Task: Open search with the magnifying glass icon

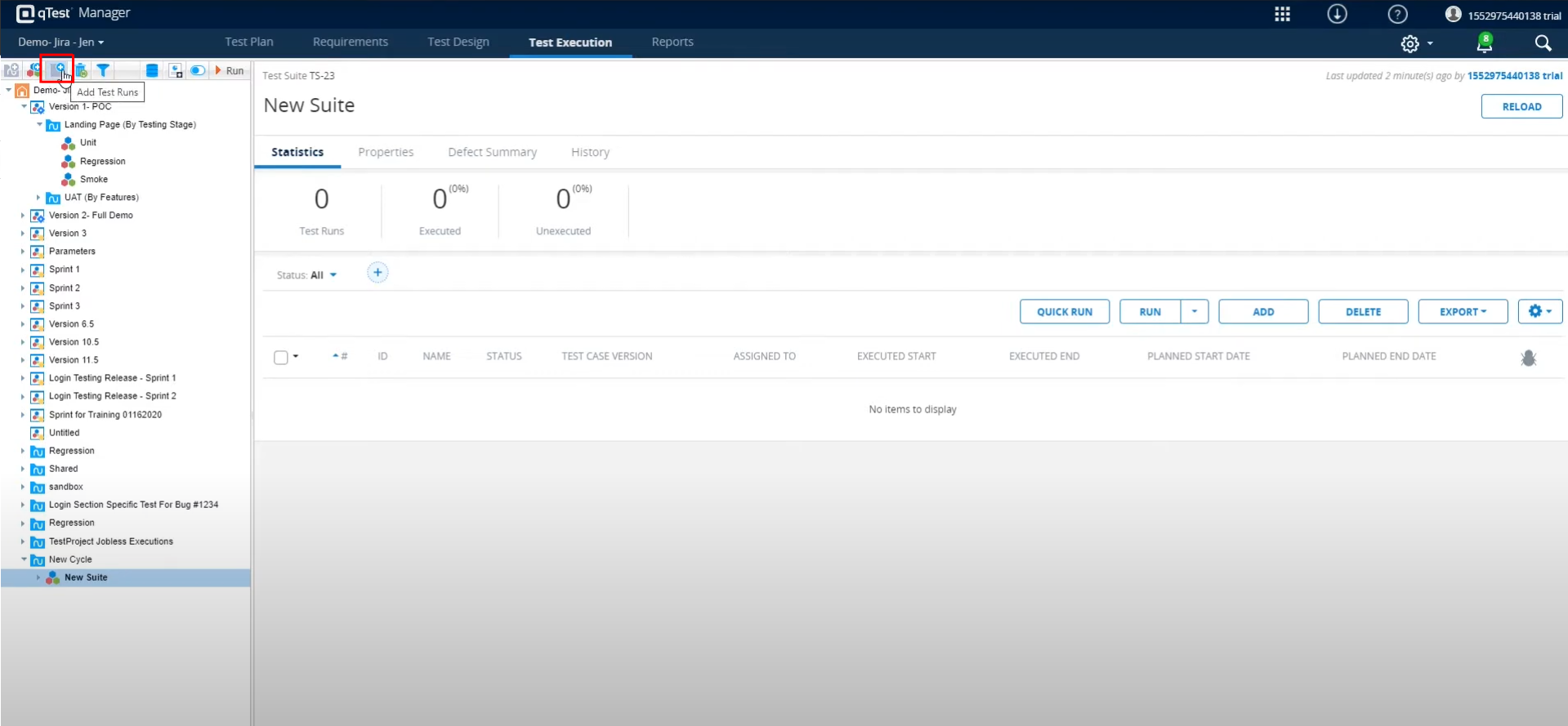Action: pos(1543,43)
